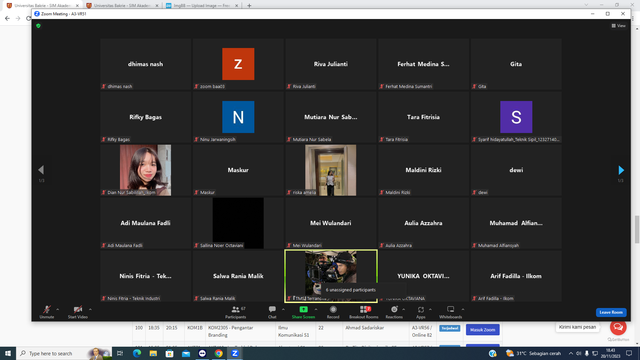
Task: Open the Windows Start menu
Action: (x=8, y=353)
